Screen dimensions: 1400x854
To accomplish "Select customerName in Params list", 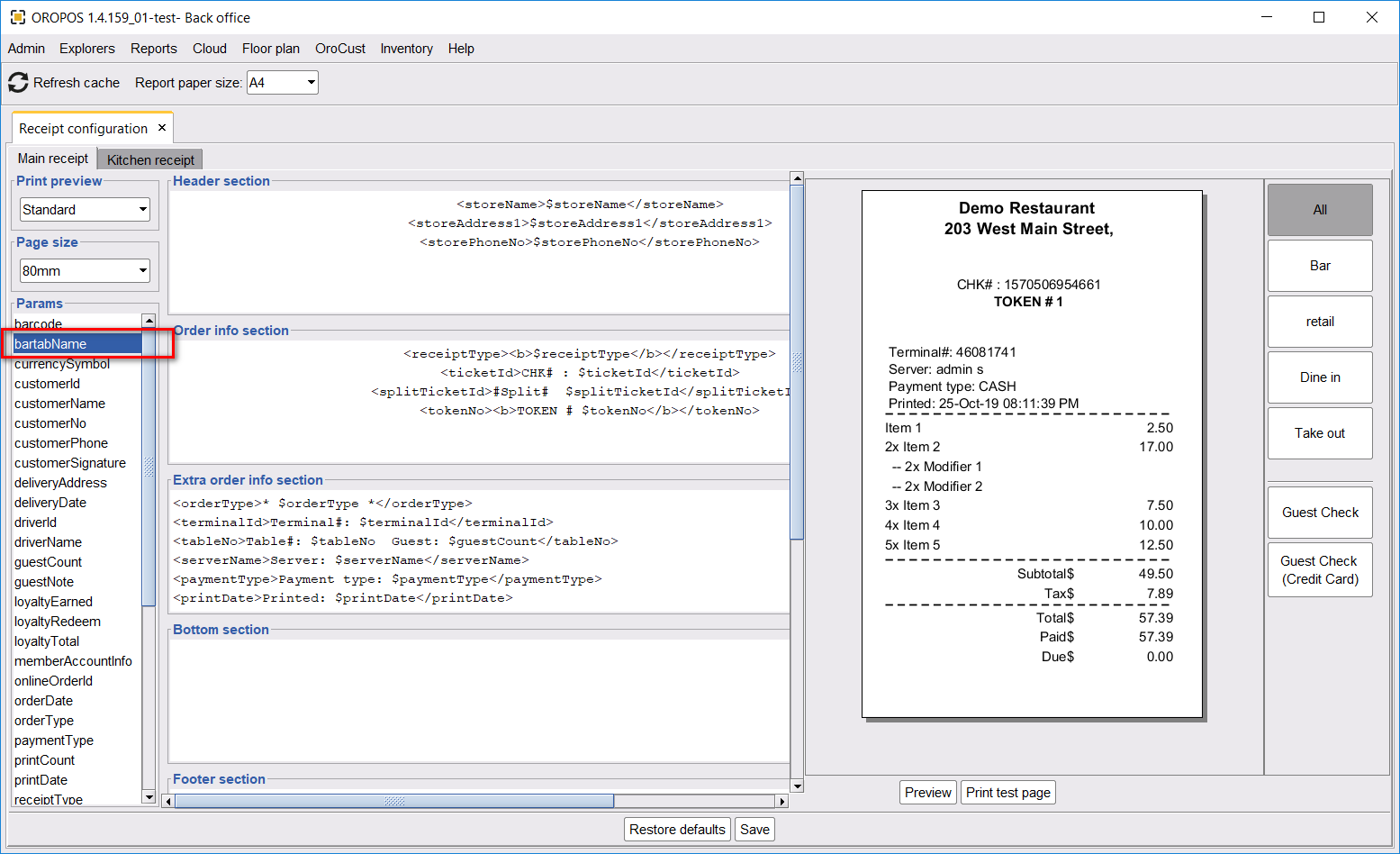I will click(x=77, y=404).
